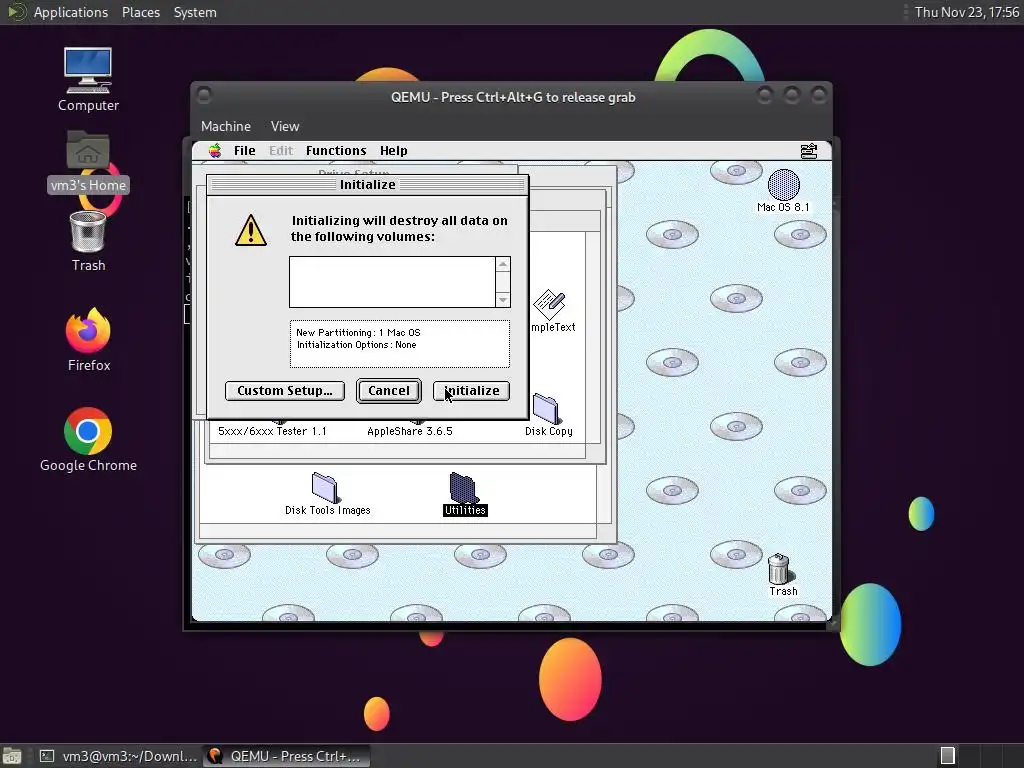Image resolution: width=1024 pixels, height=768 pixels.
Task: Click the Initialize button
Action: point(472,391)
